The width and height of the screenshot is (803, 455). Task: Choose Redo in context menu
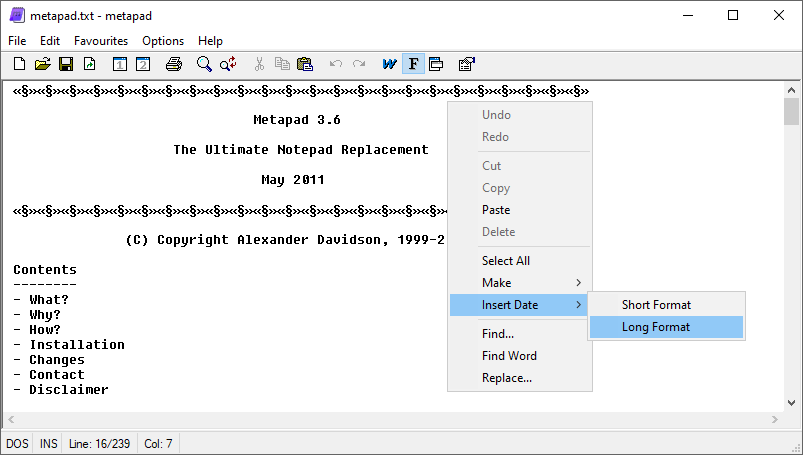(x=520, y=137)
